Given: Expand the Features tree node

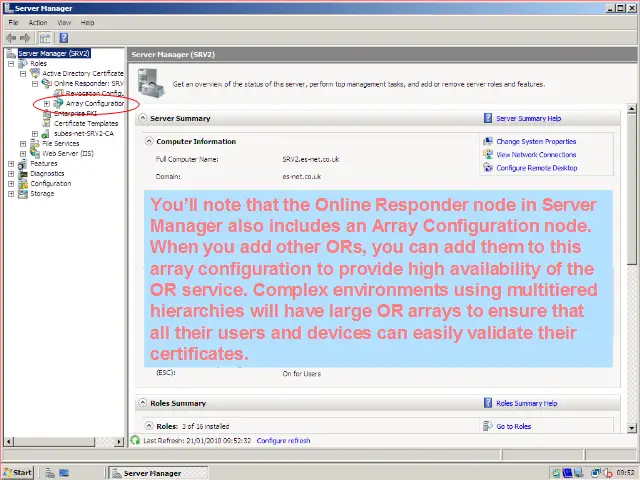Looking at the screenshot, I should (11, 164).
